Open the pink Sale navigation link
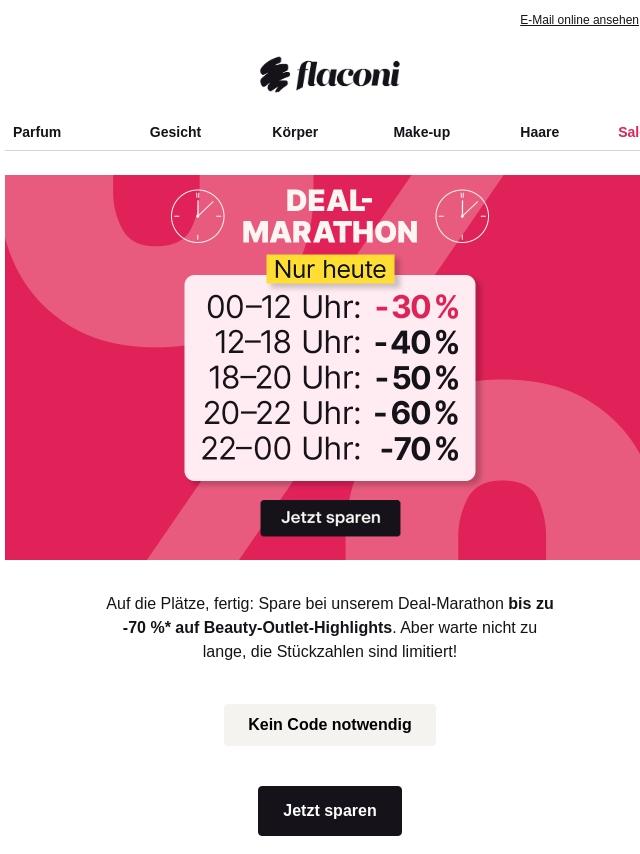 pyautogui.click(x=629, y=132)
